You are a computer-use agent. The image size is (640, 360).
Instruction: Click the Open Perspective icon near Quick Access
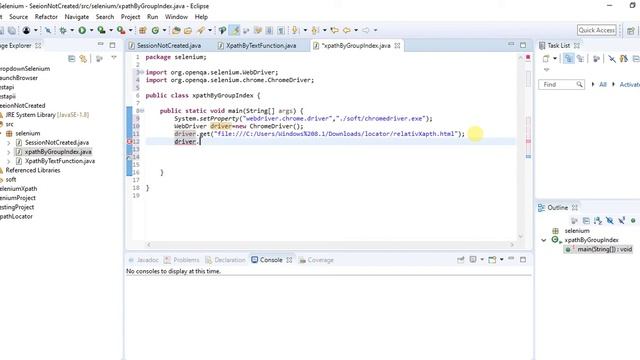(x=631, y=30)
